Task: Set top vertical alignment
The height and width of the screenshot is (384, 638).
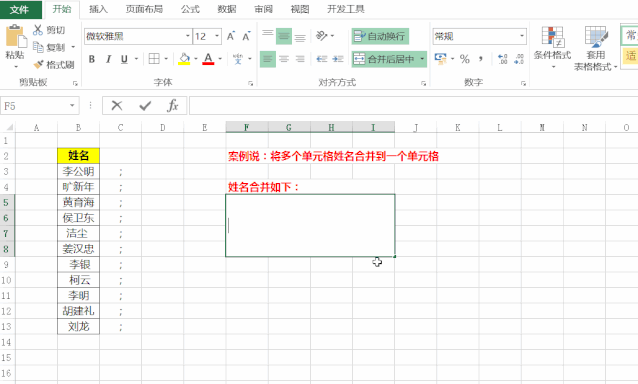Action: pos(267,36)
